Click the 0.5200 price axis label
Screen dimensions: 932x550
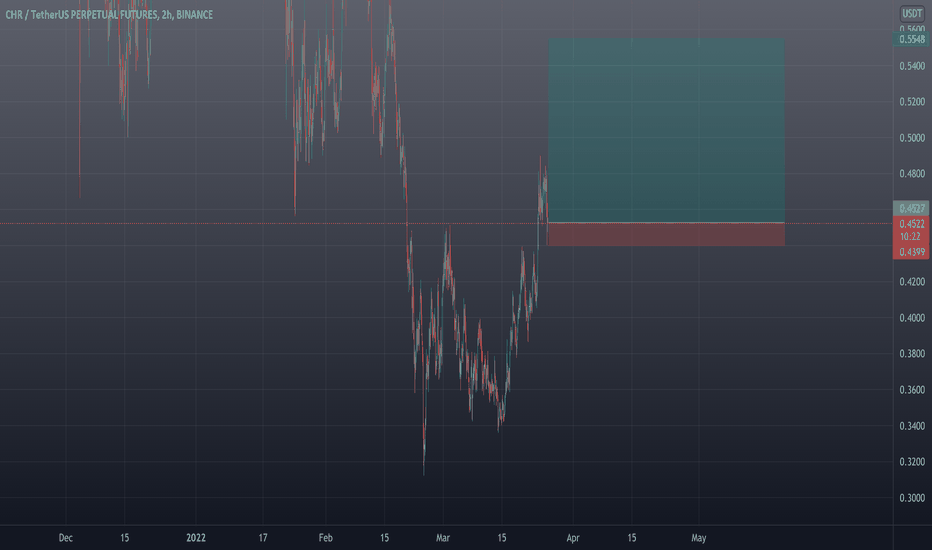(x=912, y=102)
